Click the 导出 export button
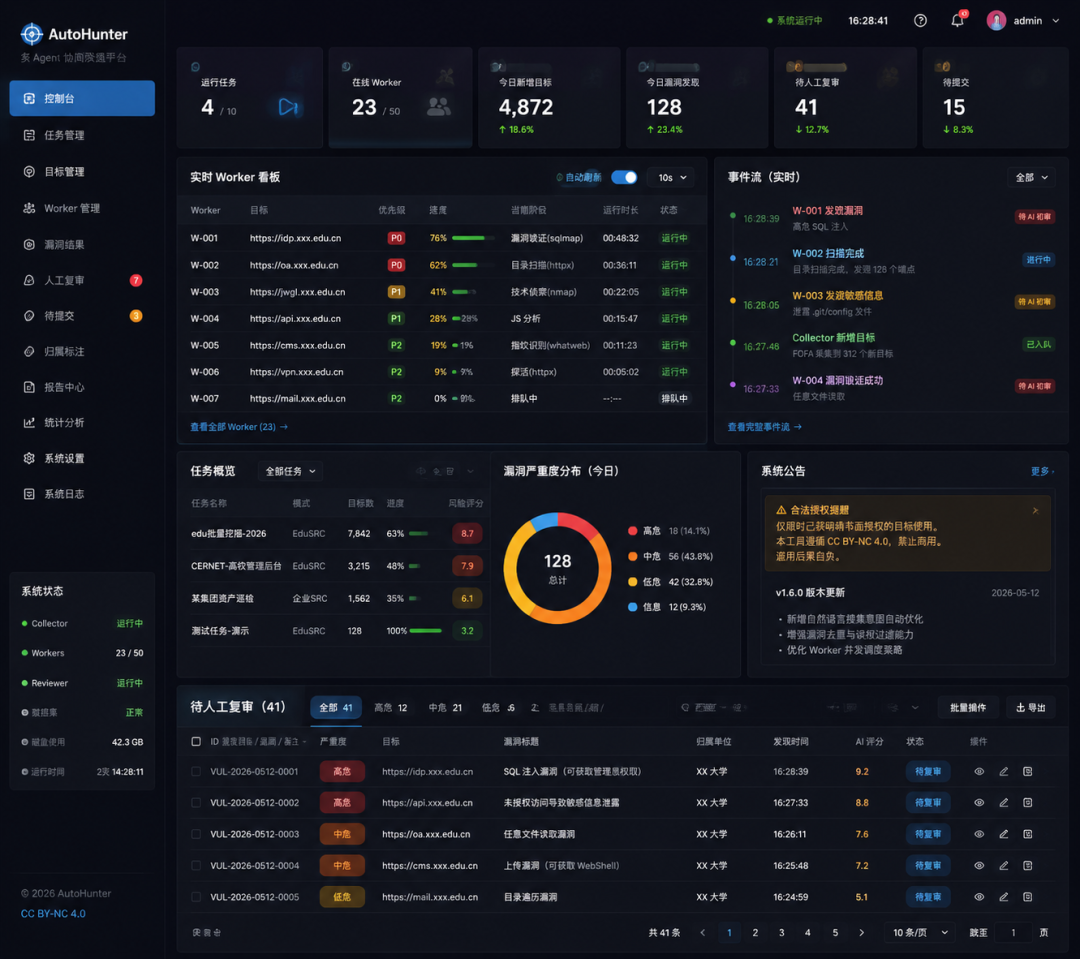 (1031, 708)
